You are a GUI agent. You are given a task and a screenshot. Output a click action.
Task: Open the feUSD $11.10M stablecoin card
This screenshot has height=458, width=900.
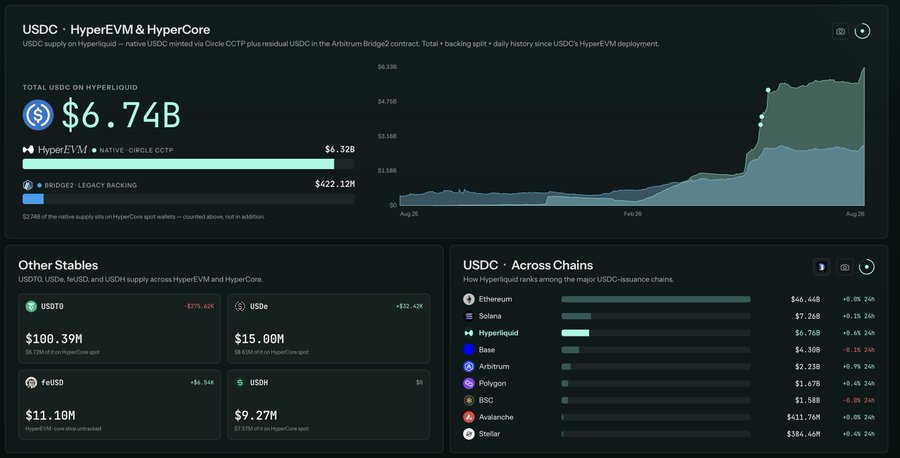(x=119, y=405)
